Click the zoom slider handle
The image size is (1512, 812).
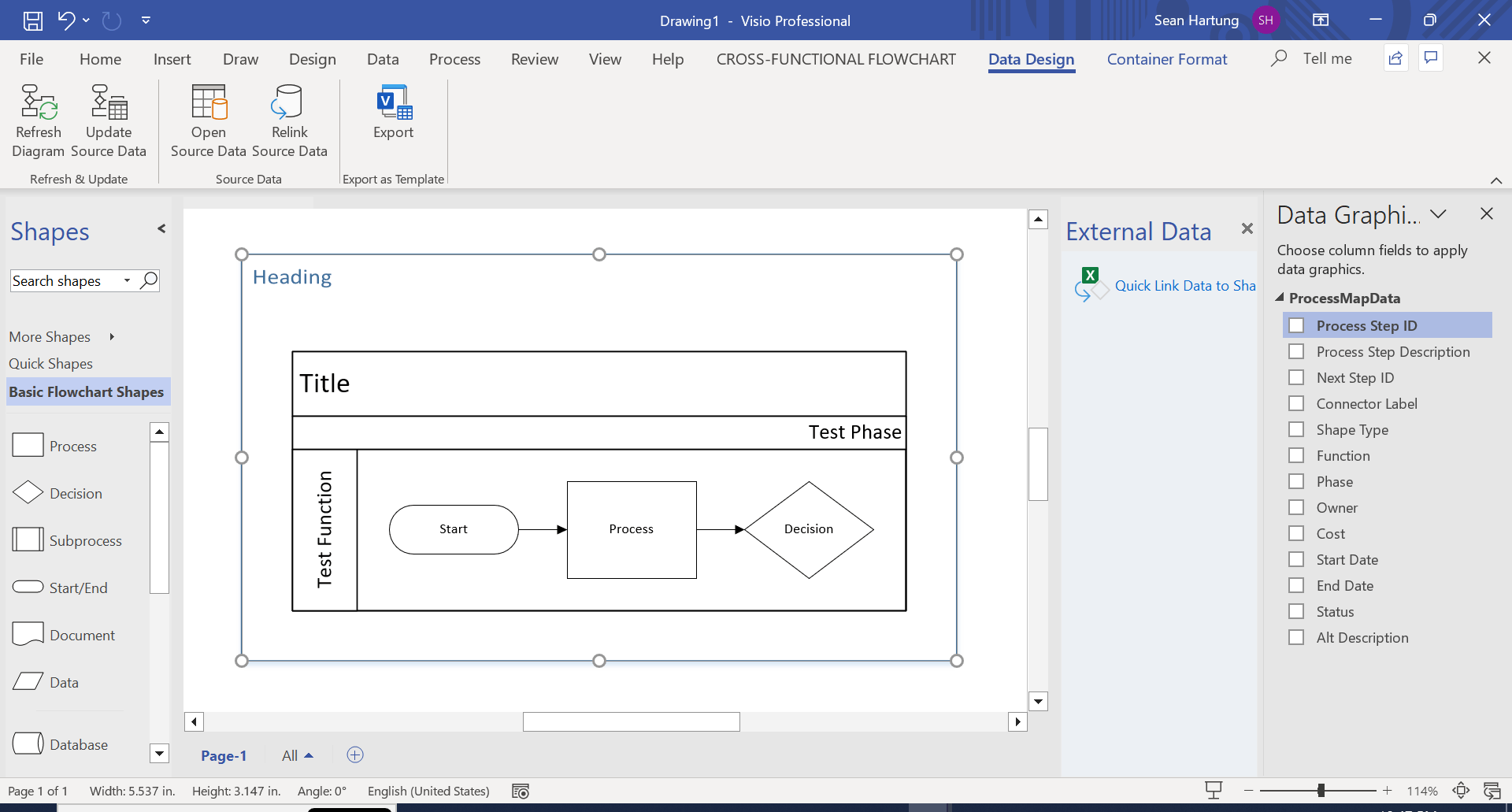[1321, 791]
